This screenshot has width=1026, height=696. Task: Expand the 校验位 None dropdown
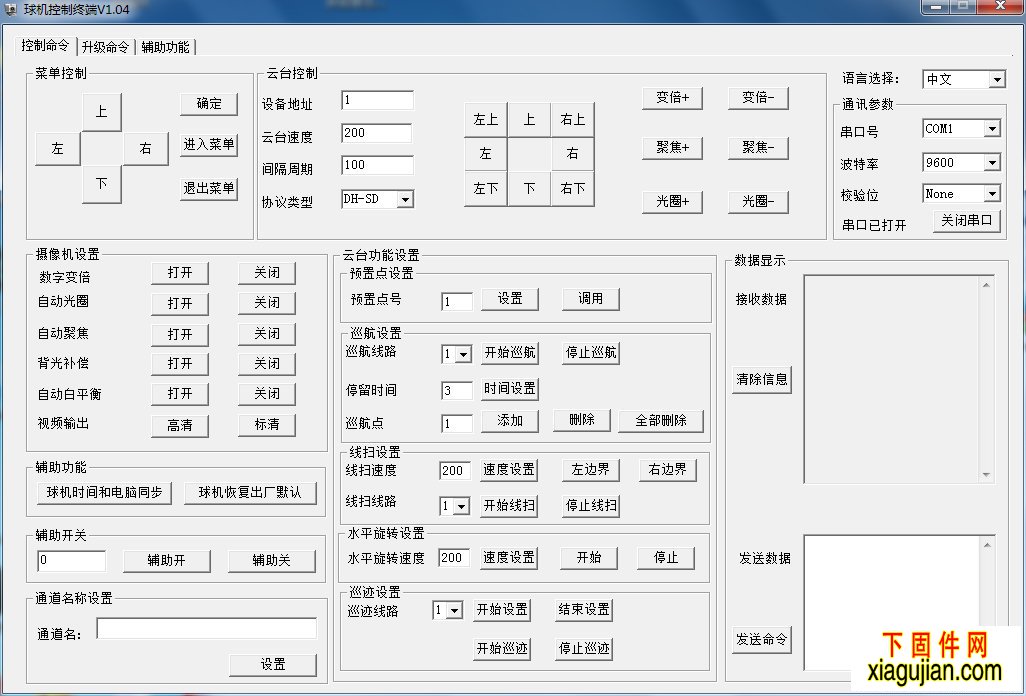992,194
